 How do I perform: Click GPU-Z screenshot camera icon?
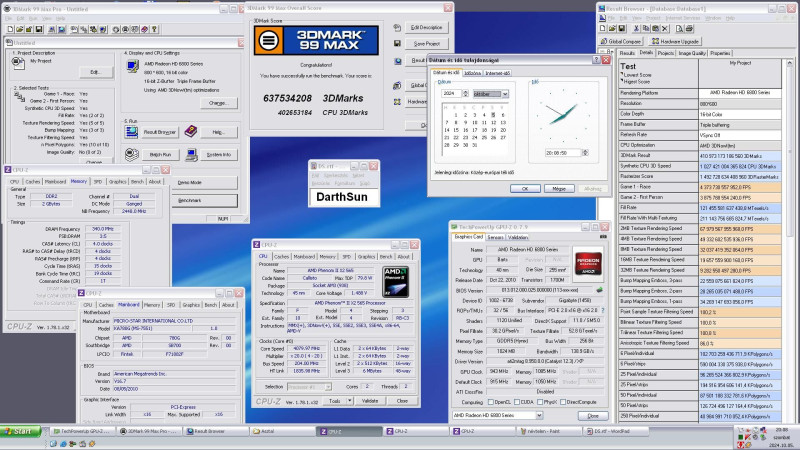pyautogui.click(x=604, y=237)
